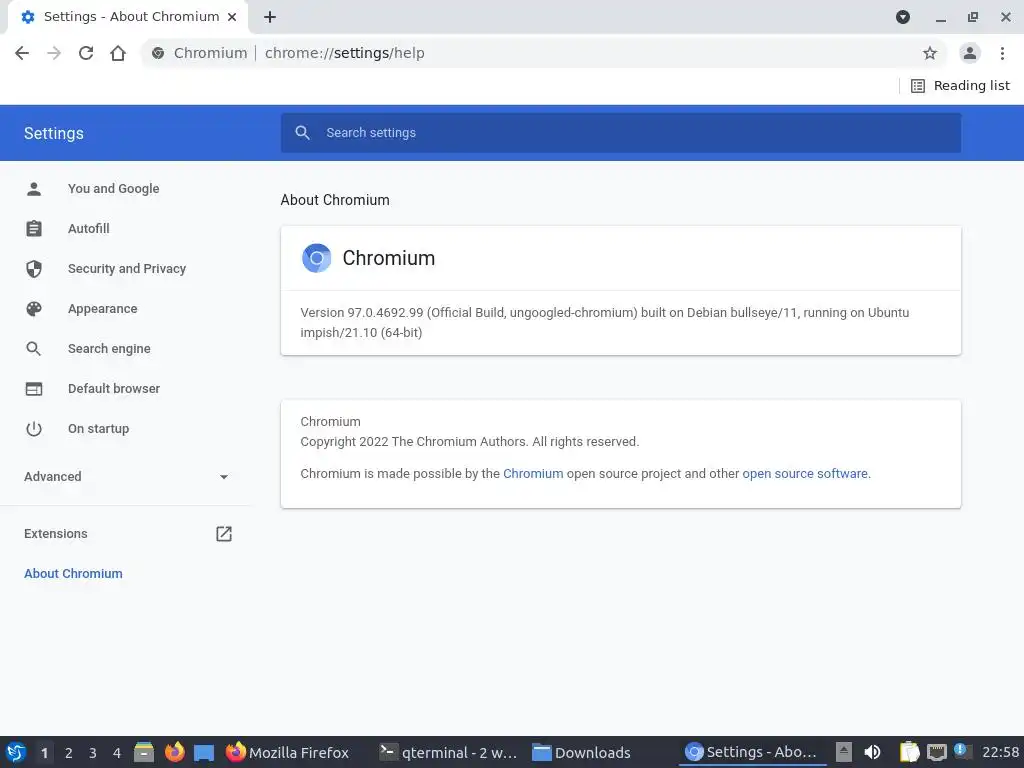Image resolution: width=1024 pixels, height=768 pixels.
Task: Switch to Downloads window in taskbar
Action: pos(581,752)
